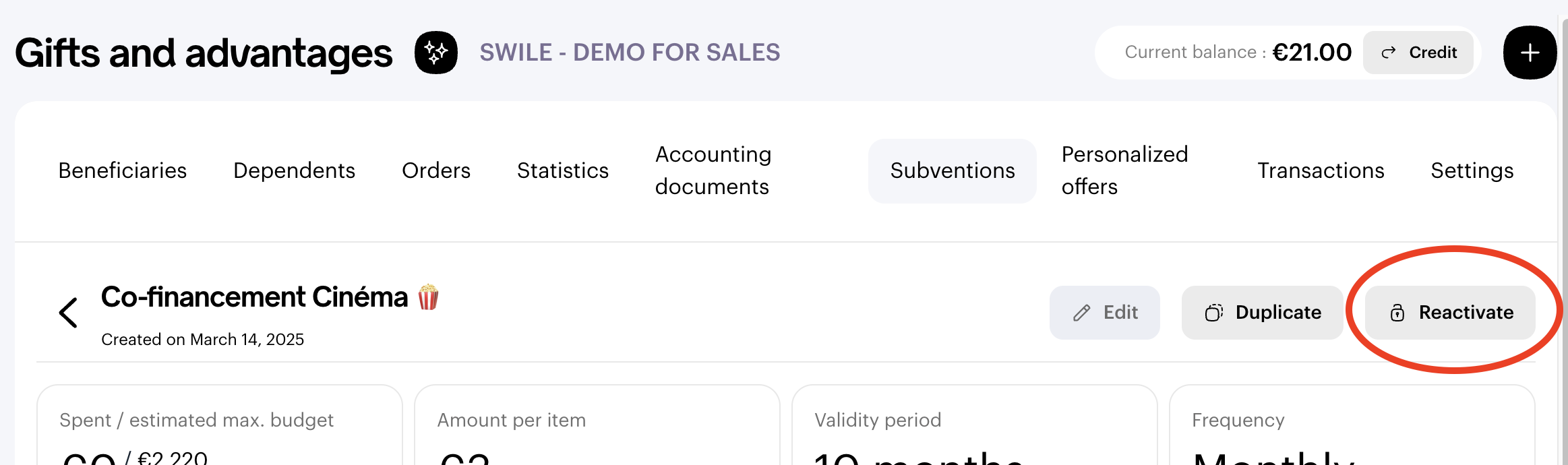Click the black plus add button
The height and width of the screenshot is (465, 1568).
[1529, 53]
